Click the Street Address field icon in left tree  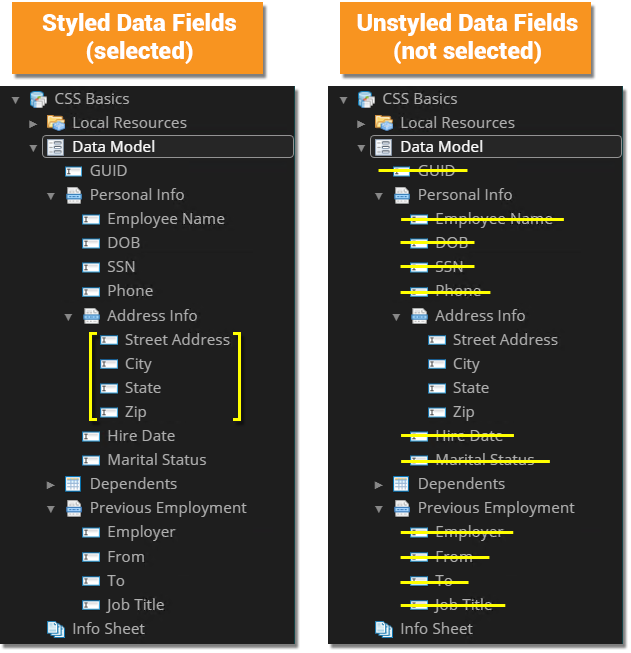coord(108,340)
